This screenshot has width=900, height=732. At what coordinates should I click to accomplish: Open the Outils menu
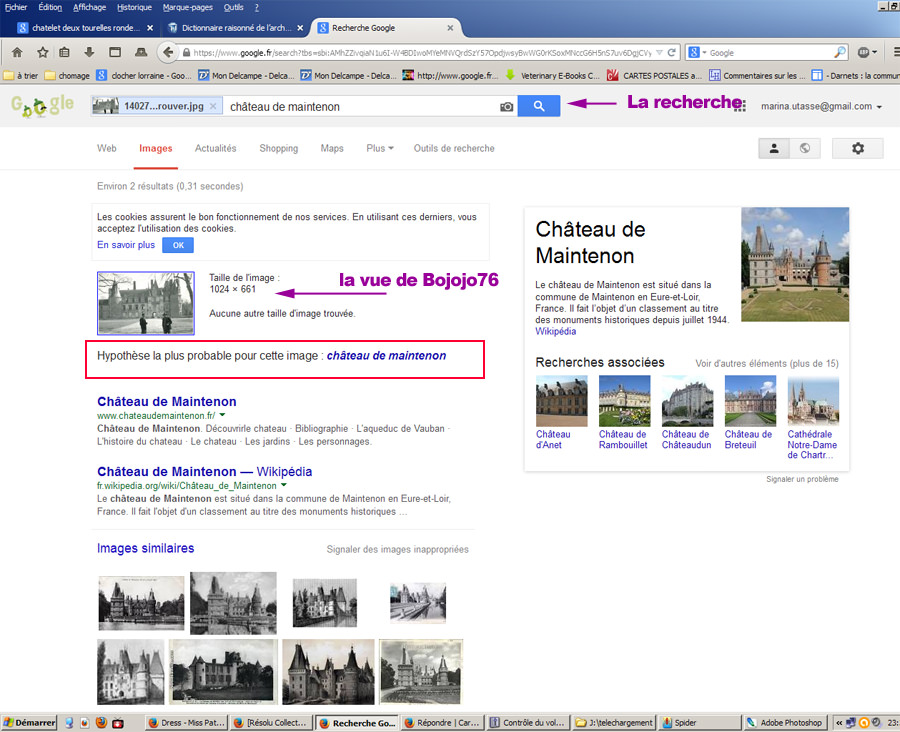pyautogui.click(x=234, y=7)
